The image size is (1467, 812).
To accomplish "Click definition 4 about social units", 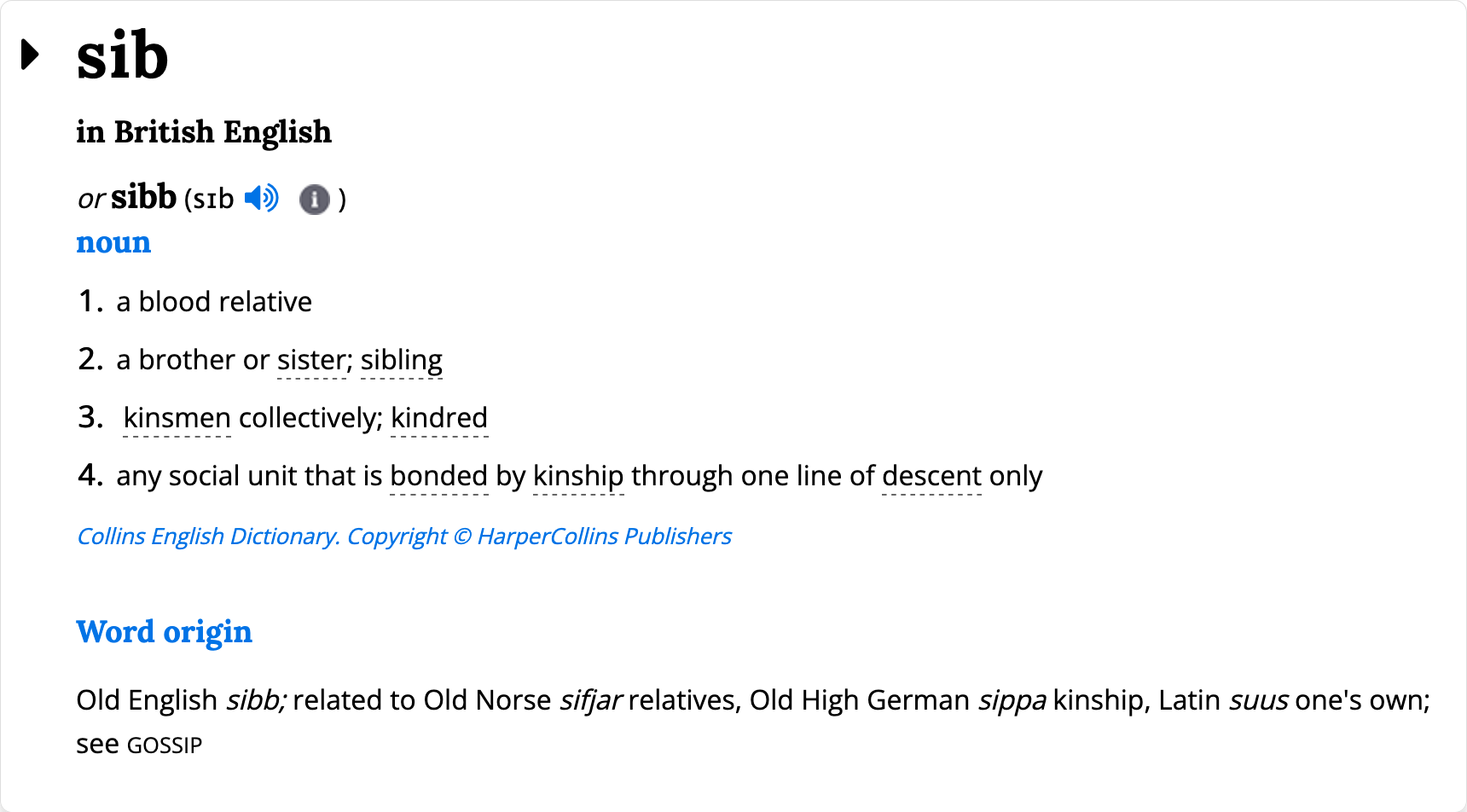I will (x=580, y=475).
